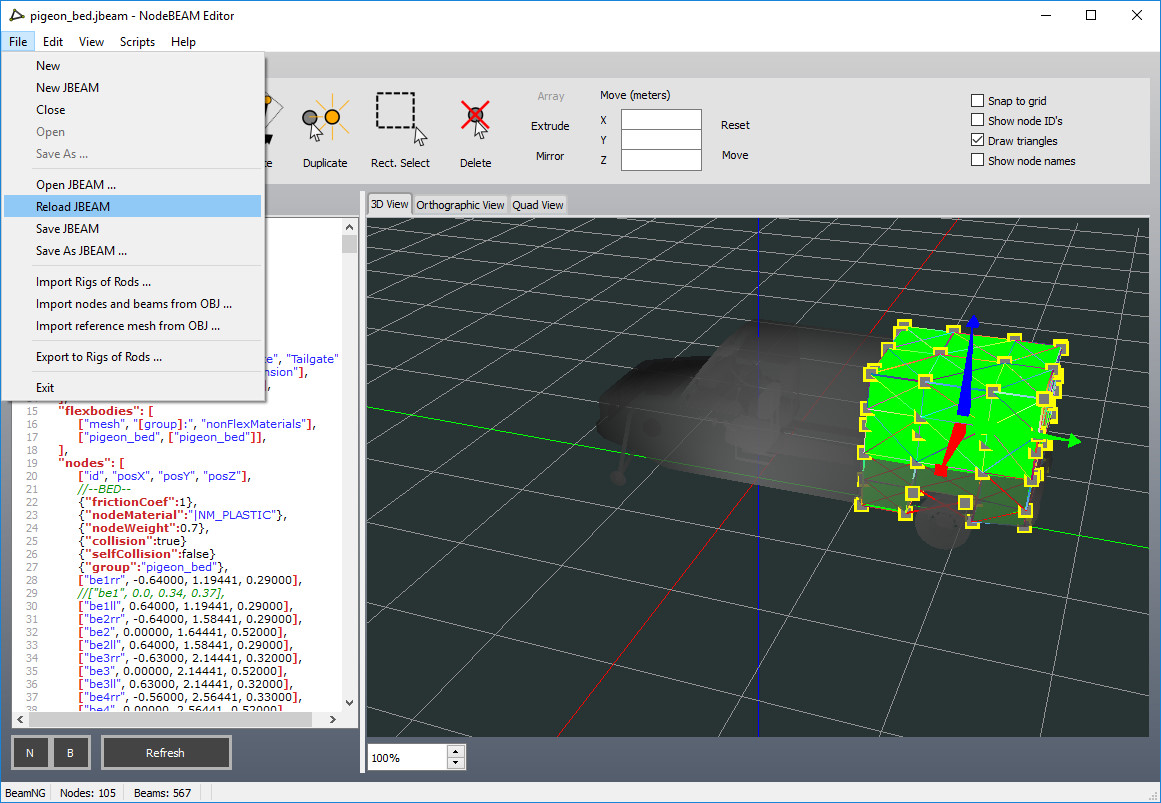Click the Refresh button

(x=165, y=753)
